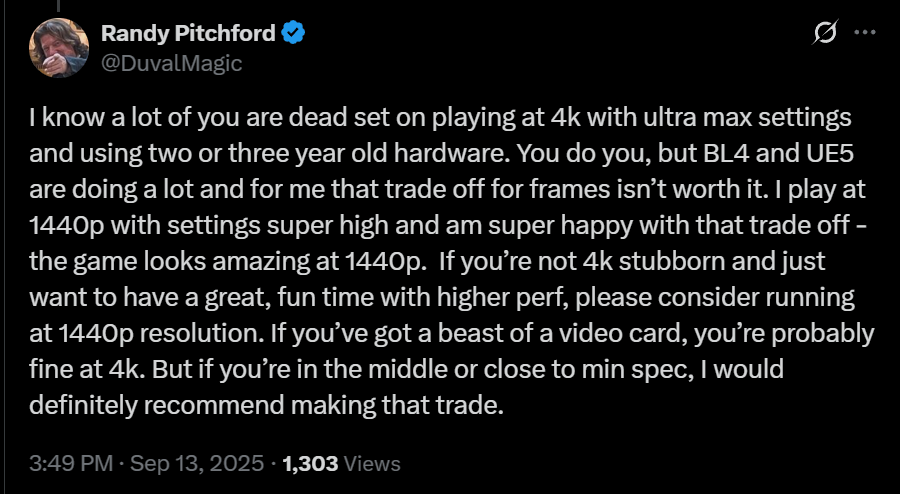Open the Grok explain-post icon
The width and height of the screenshot is (900, 494).
[x=825, y=33]
